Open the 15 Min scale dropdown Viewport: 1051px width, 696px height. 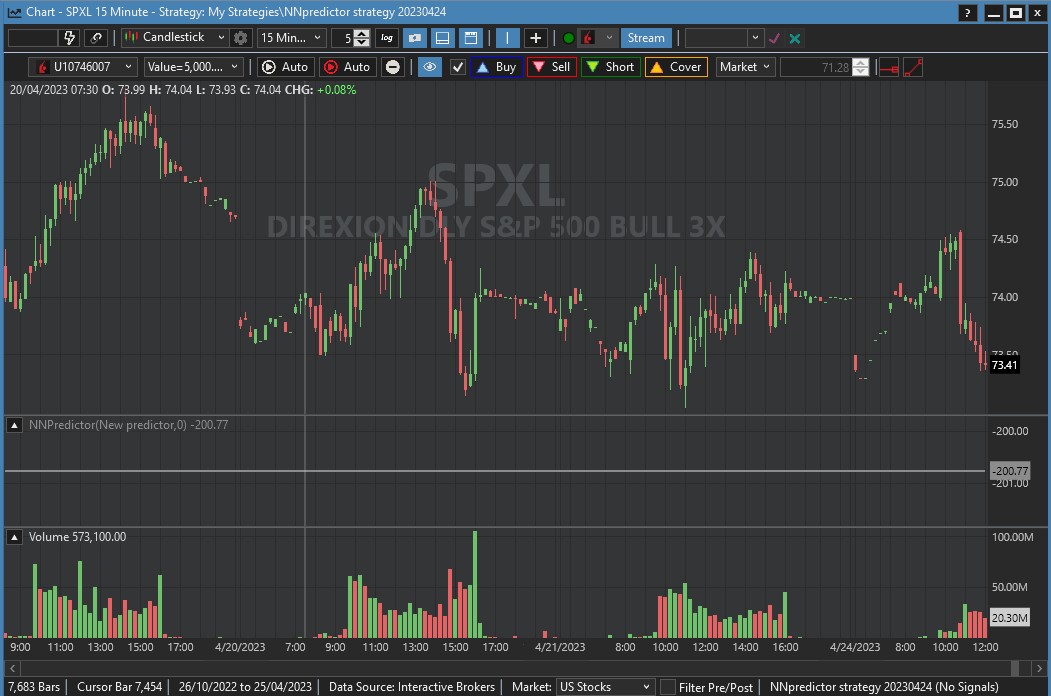292,38
